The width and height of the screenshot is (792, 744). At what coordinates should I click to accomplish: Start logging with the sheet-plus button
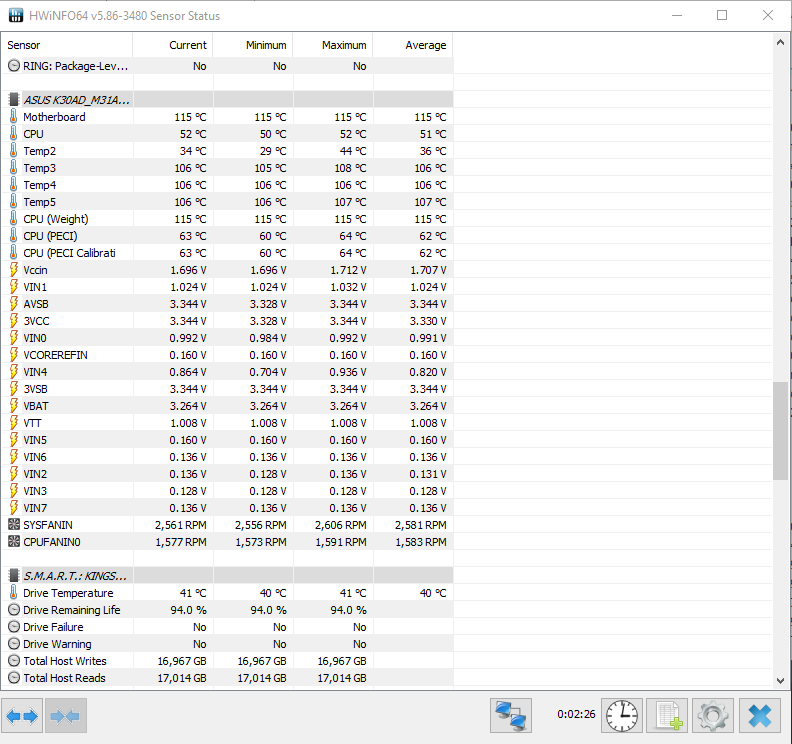tap(667, 715)
